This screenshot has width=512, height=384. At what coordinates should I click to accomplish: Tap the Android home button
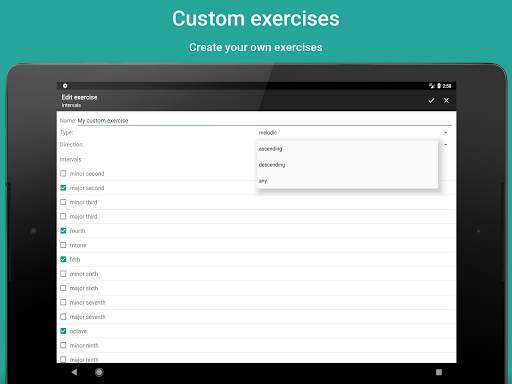click(99, 372)
